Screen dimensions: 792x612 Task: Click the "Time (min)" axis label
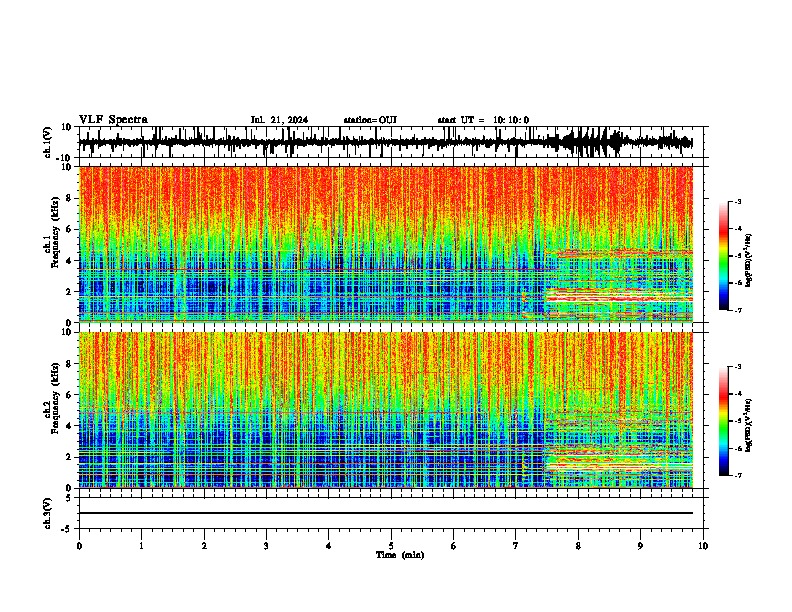point(400,555)
